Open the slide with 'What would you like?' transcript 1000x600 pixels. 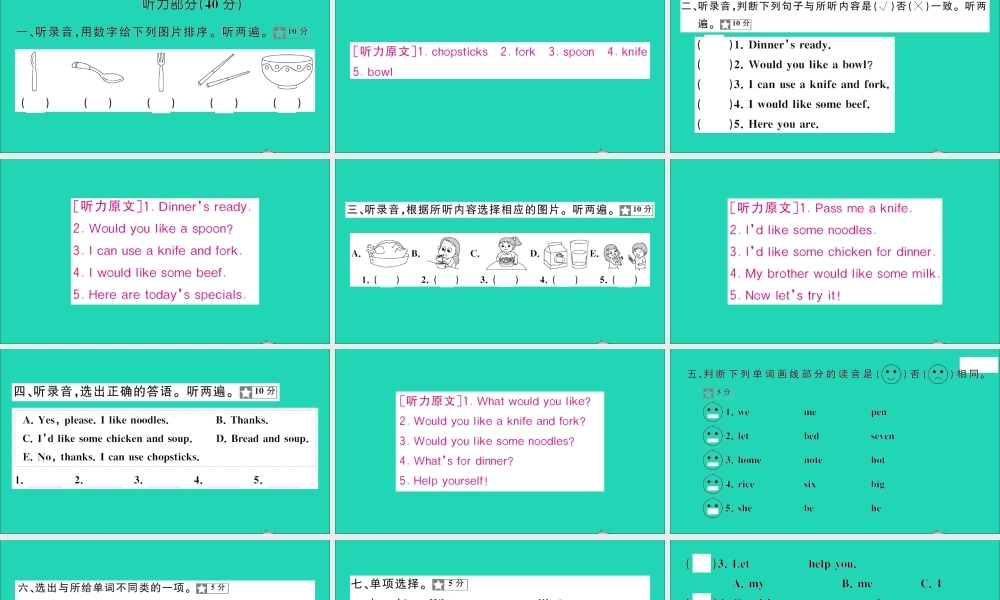500,441
